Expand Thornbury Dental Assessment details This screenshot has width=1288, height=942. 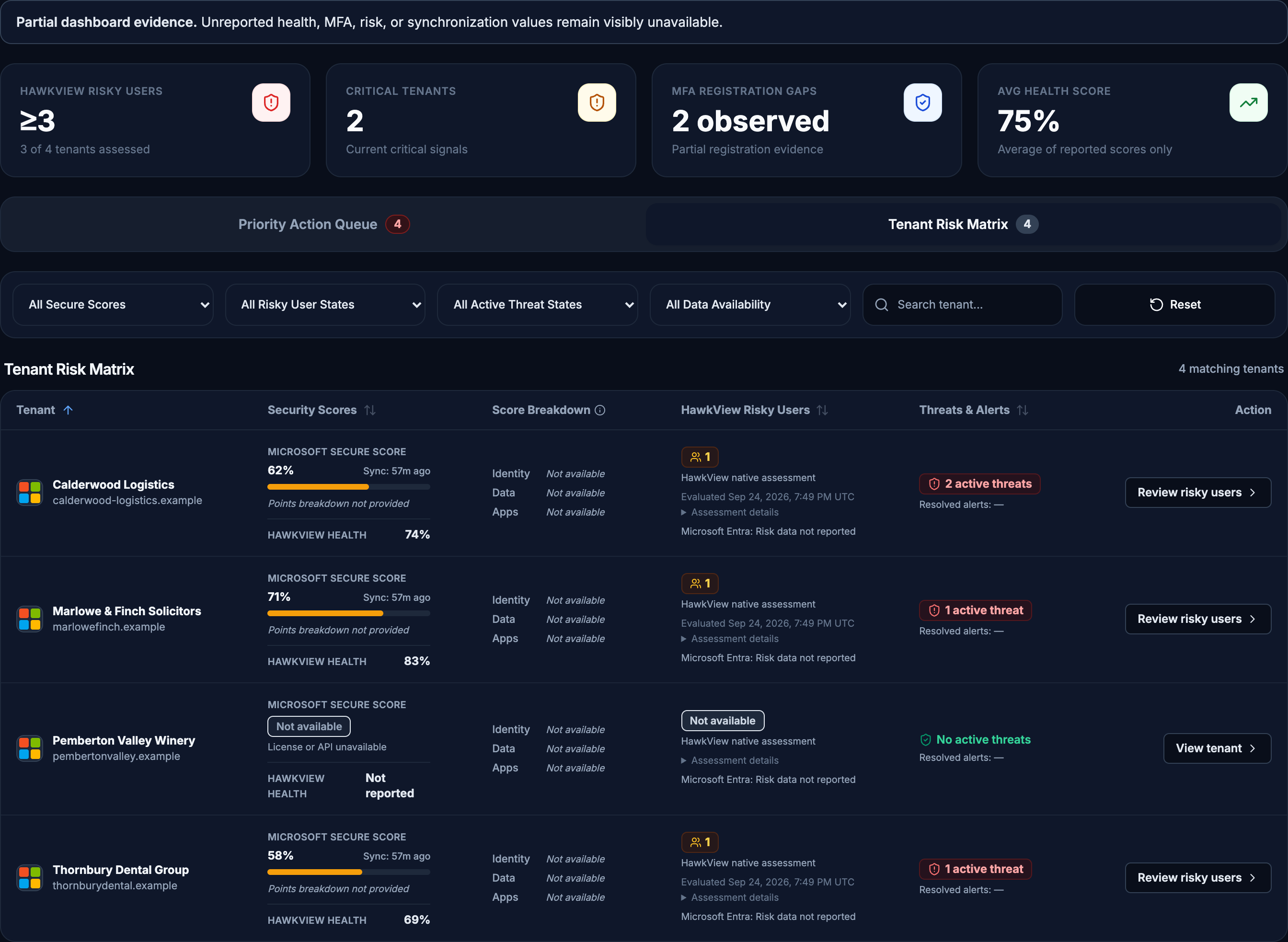(x=730, y=897)
